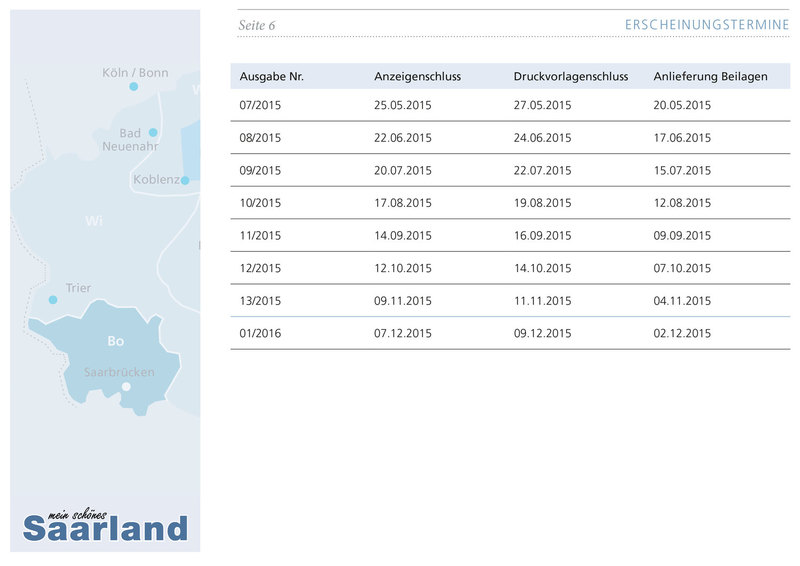Select Anlieferung date 04.11.2015
The image size is (800, 566).
(x=682, y=301)
